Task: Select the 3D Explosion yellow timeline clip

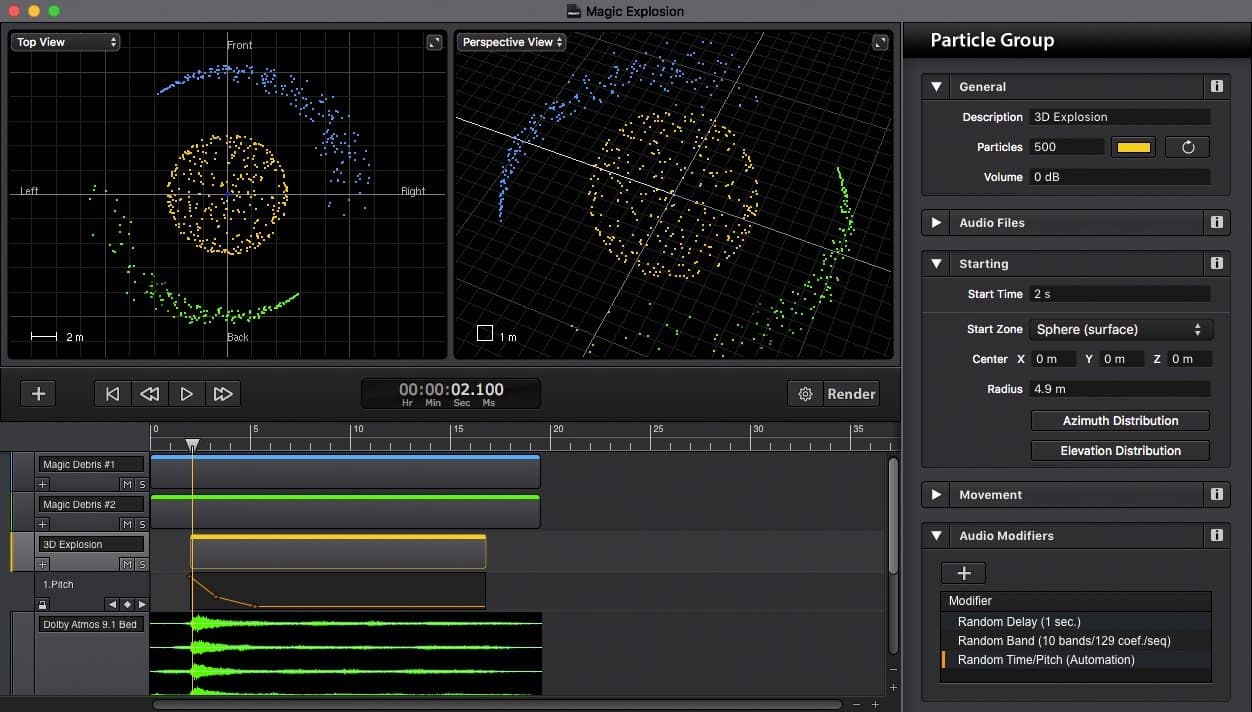Action: pos(338,552)
